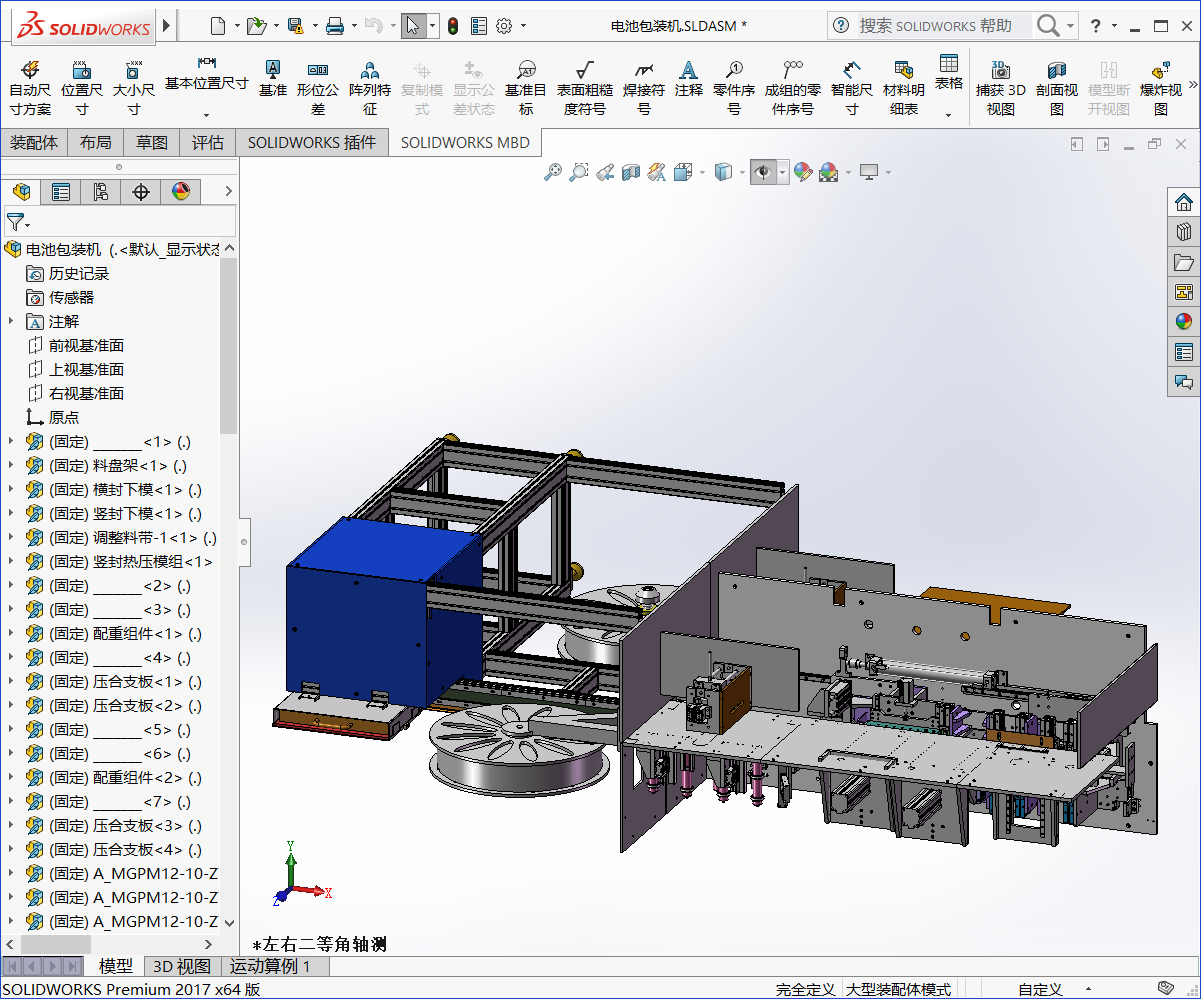Switch to the 装配体 assembly tab
1201x999 pixels.
[34, 142]
